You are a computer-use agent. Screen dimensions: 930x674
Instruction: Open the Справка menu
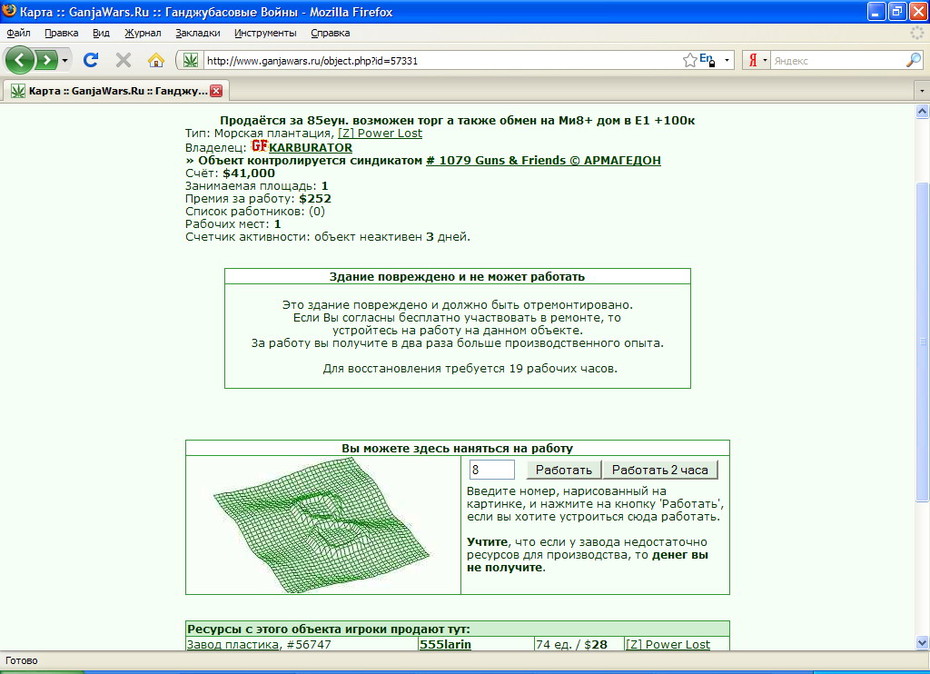point(330,33)
